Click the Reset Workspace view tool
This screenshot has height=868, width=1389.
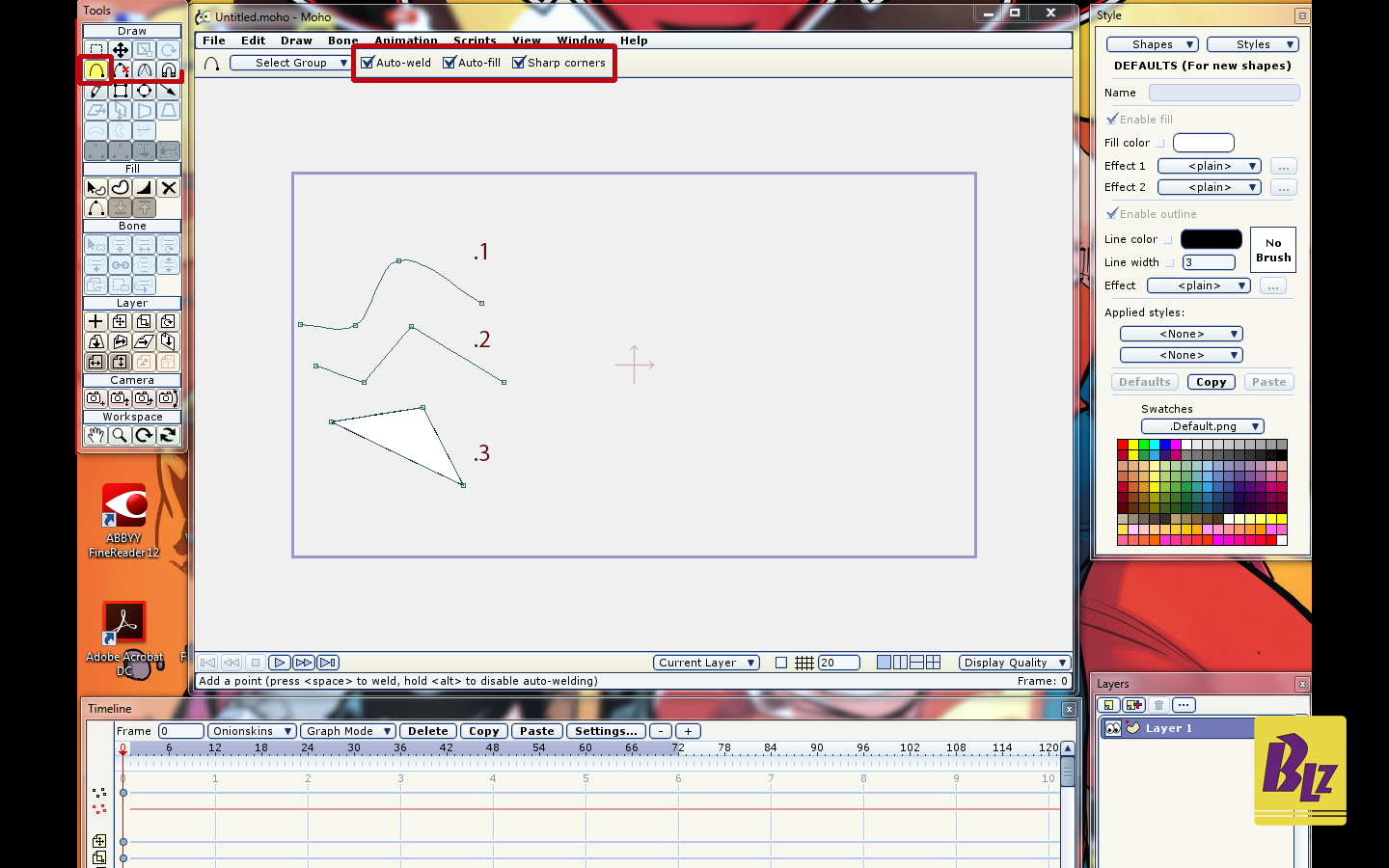coord(168,435)
